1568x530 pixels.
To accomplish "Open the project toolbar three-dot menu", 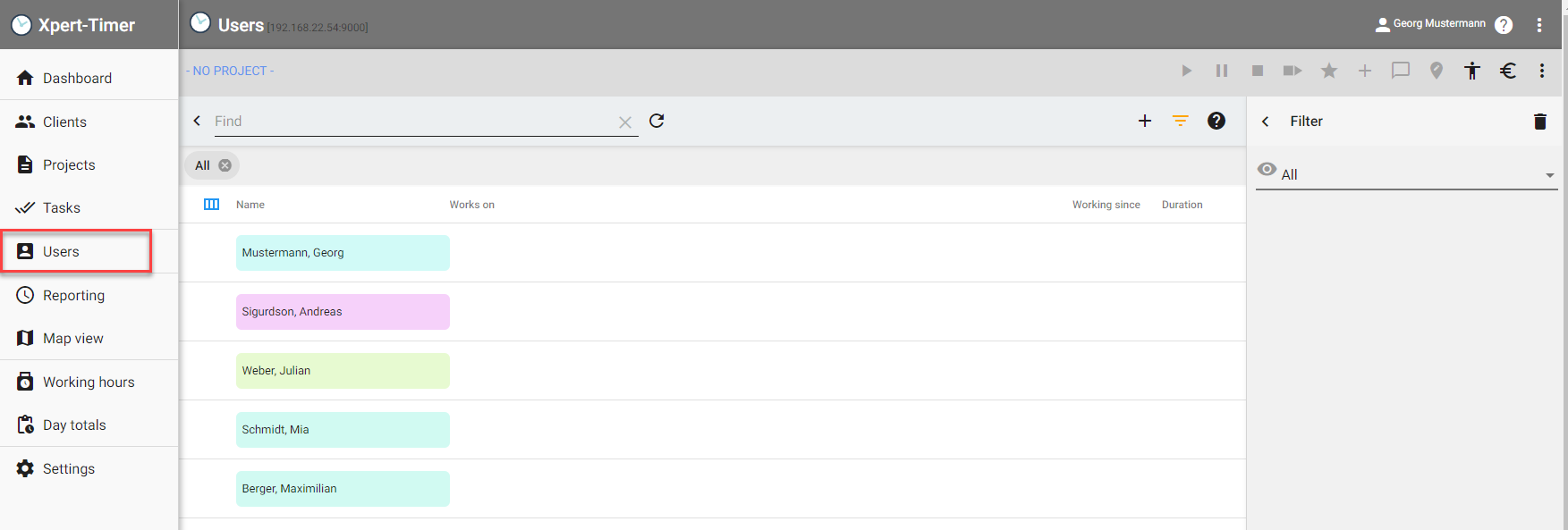I will coord(1542,71).
